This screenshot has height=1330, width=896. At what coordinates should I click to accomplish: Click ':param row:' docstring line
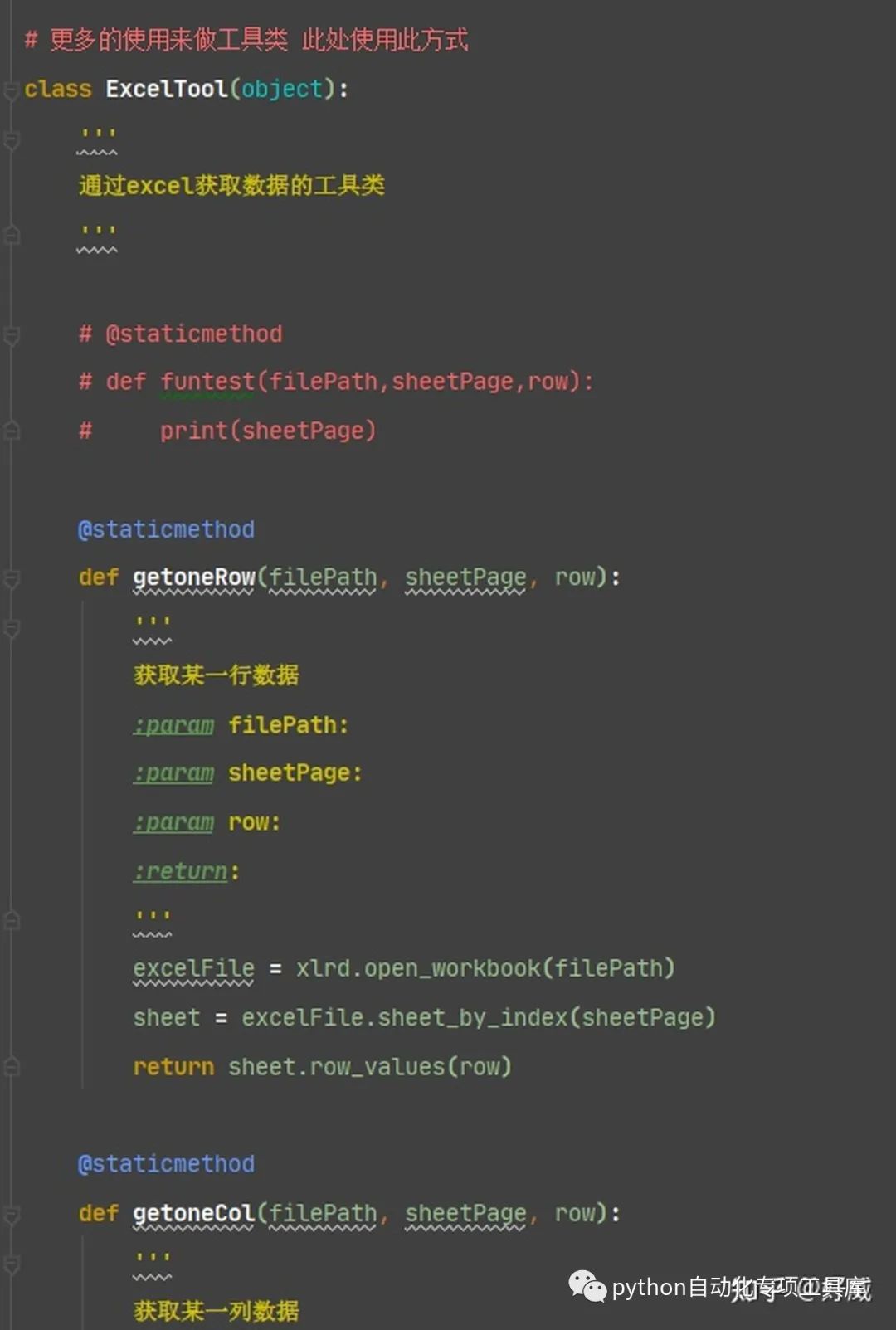[207, 822]
